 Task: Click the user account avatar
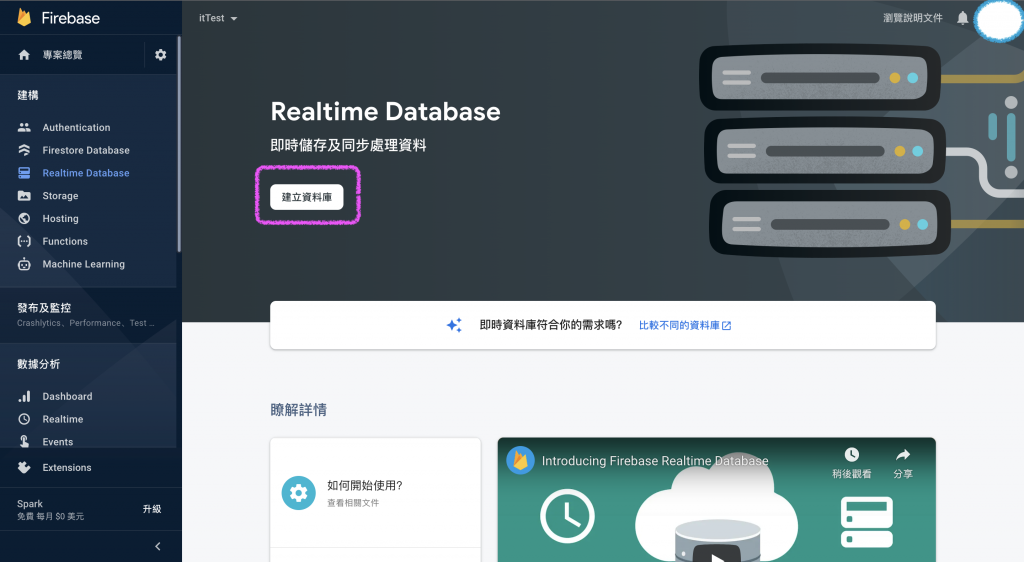[998, 20]
